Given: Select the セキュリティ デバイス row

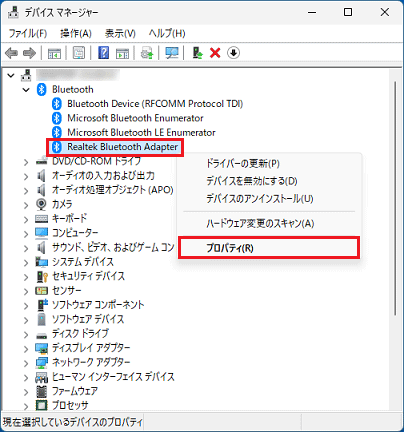Looking at the screenshot, I should tap(89, 276).
